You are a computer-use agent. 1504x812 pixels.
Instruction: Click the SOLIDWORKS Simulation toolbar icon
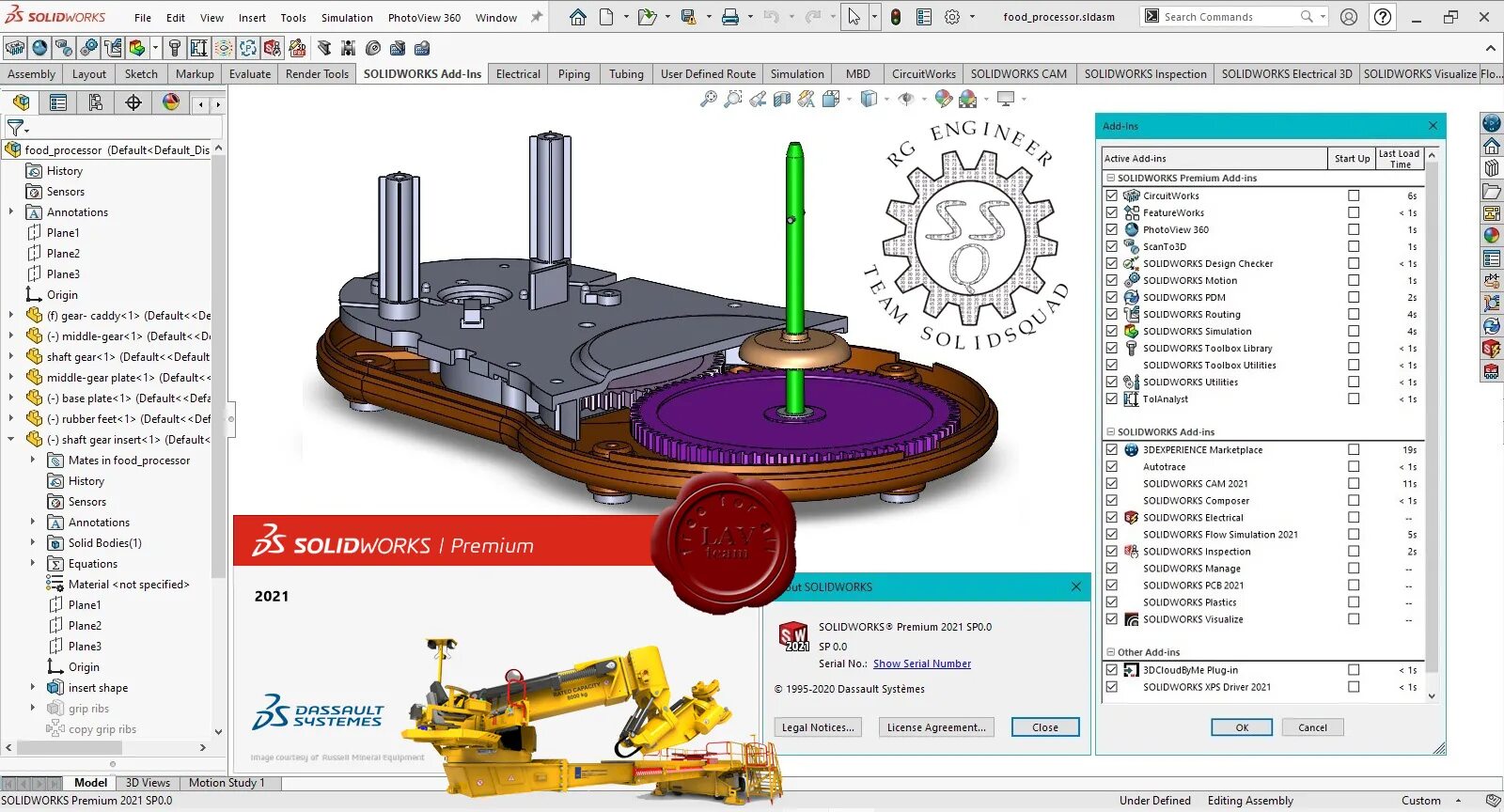pos(137,48)
